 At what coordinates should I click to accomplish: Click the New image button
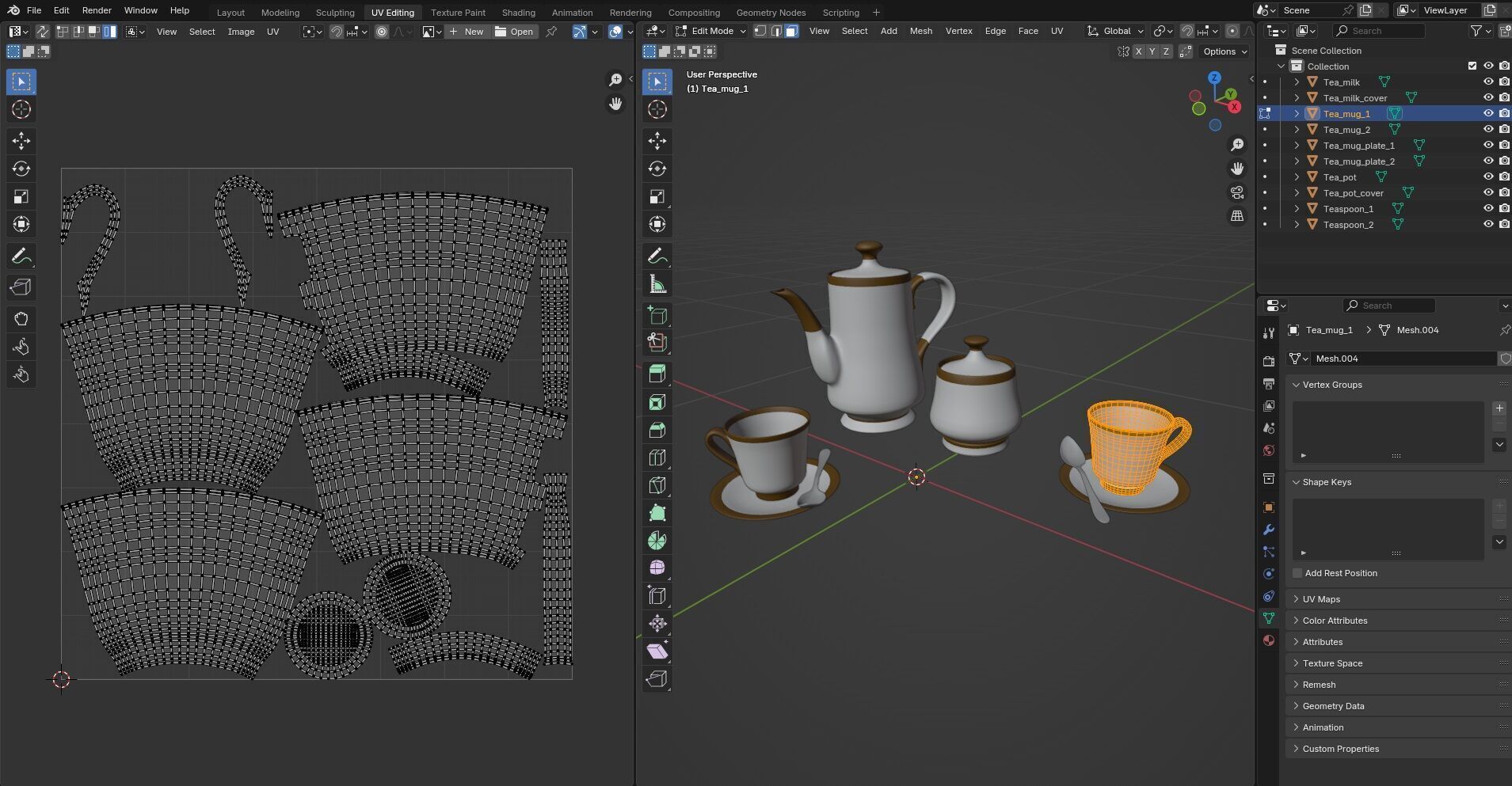point(466,32)
